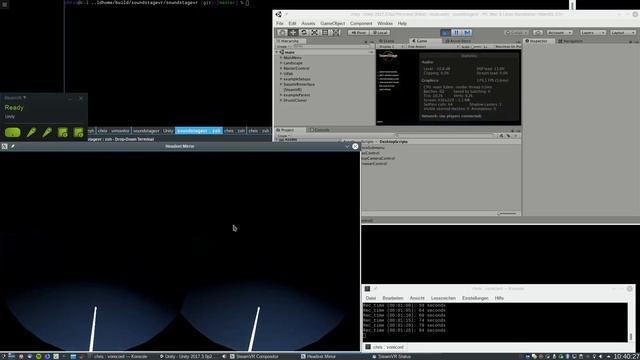Click the first base station icon in SteamVR
640x360 pixels.
pyautogui.click(x=62, y=132)
